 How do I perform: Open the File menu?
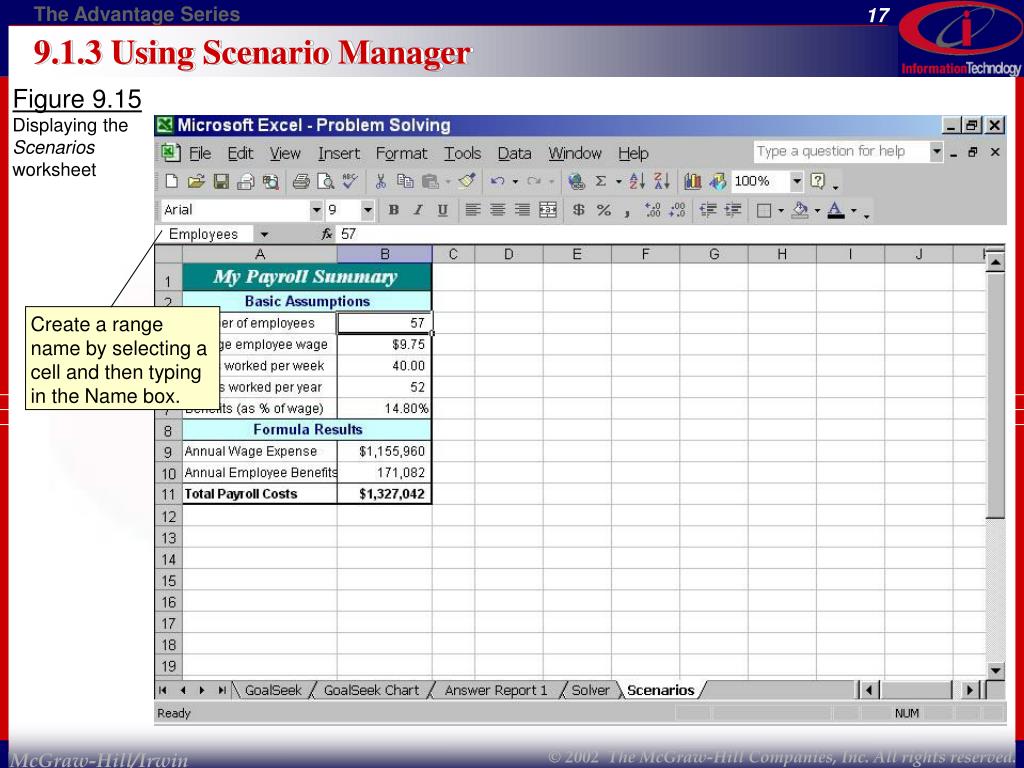click(200, 153)
